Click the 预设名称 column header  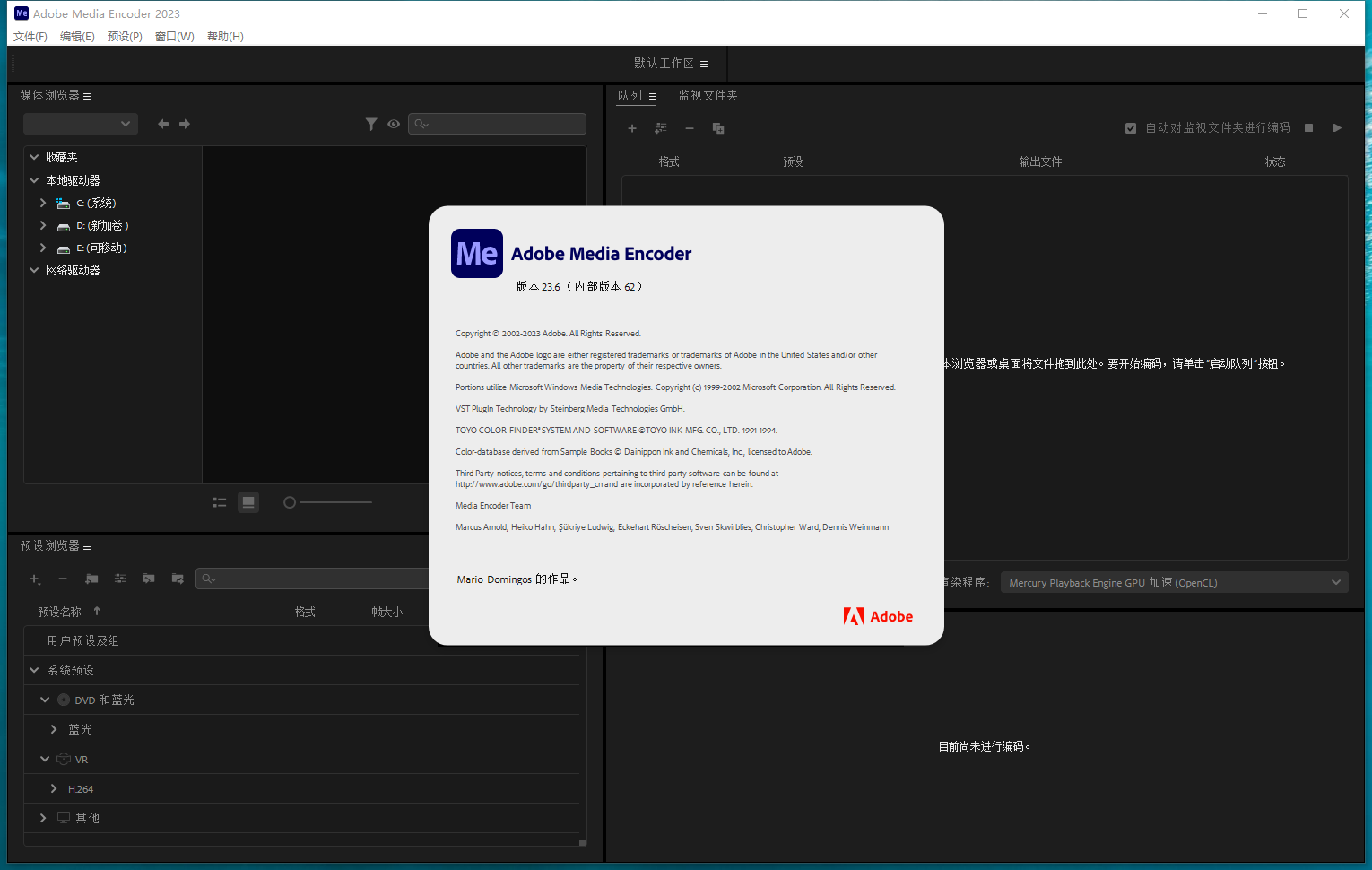(60, 612)
